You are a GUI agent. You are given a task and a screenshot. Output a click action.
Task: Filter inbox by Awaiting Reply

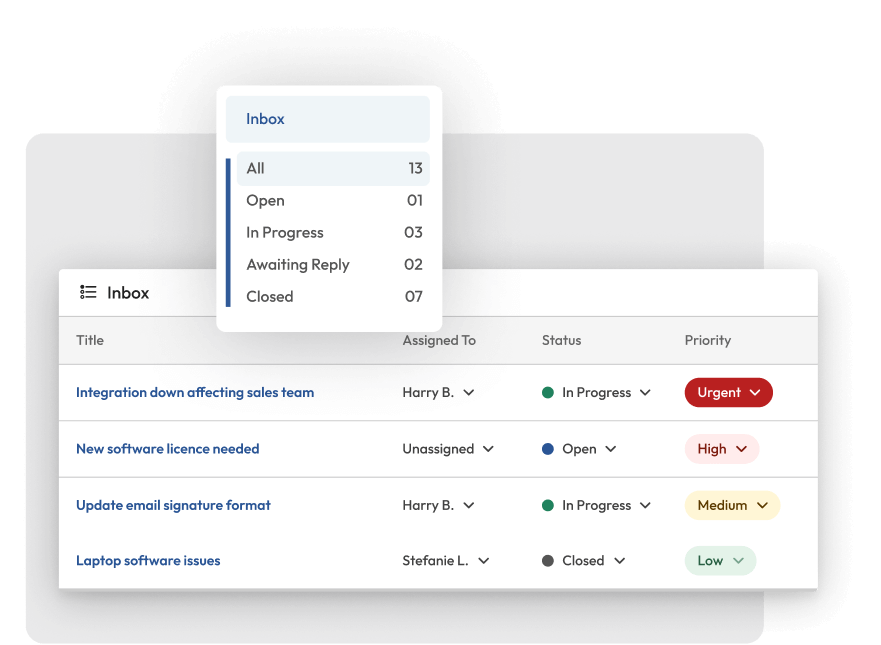click(333, 265)
